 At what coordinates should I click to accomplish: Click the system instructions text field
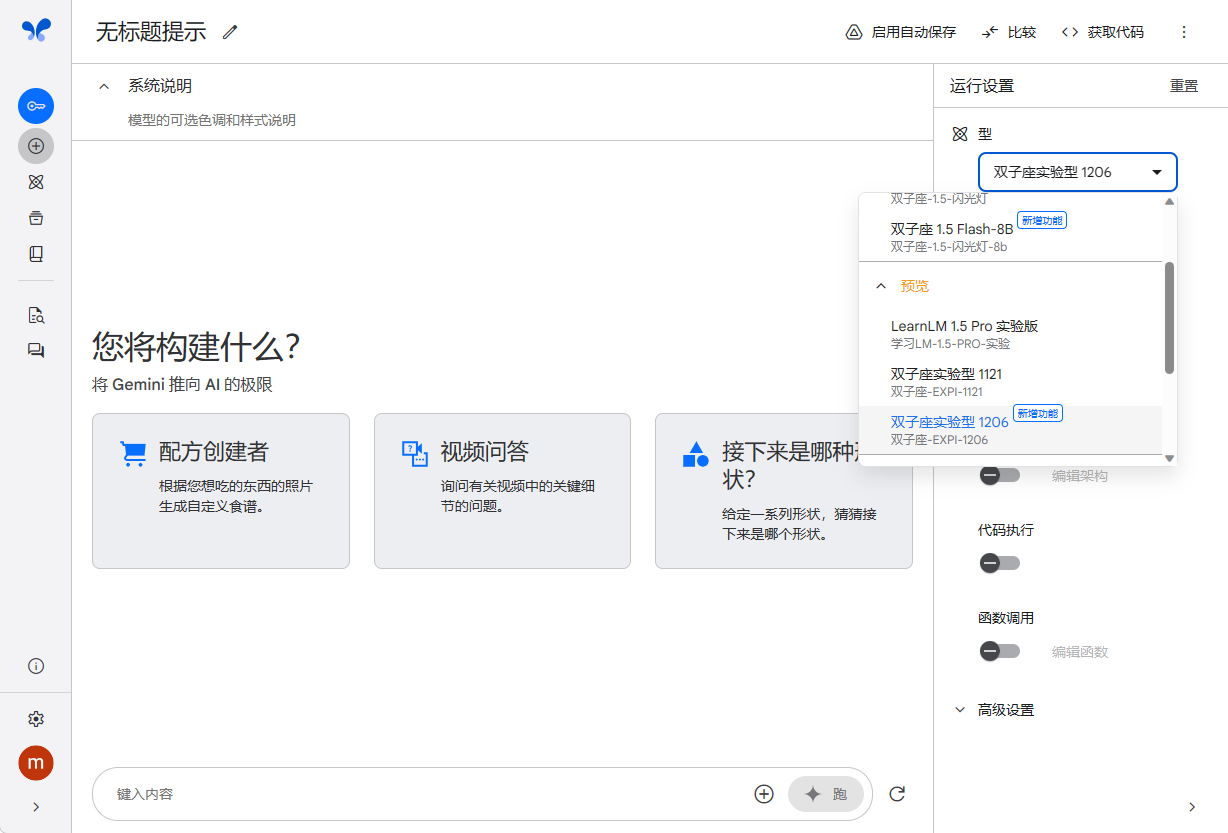tap(502, 120)
